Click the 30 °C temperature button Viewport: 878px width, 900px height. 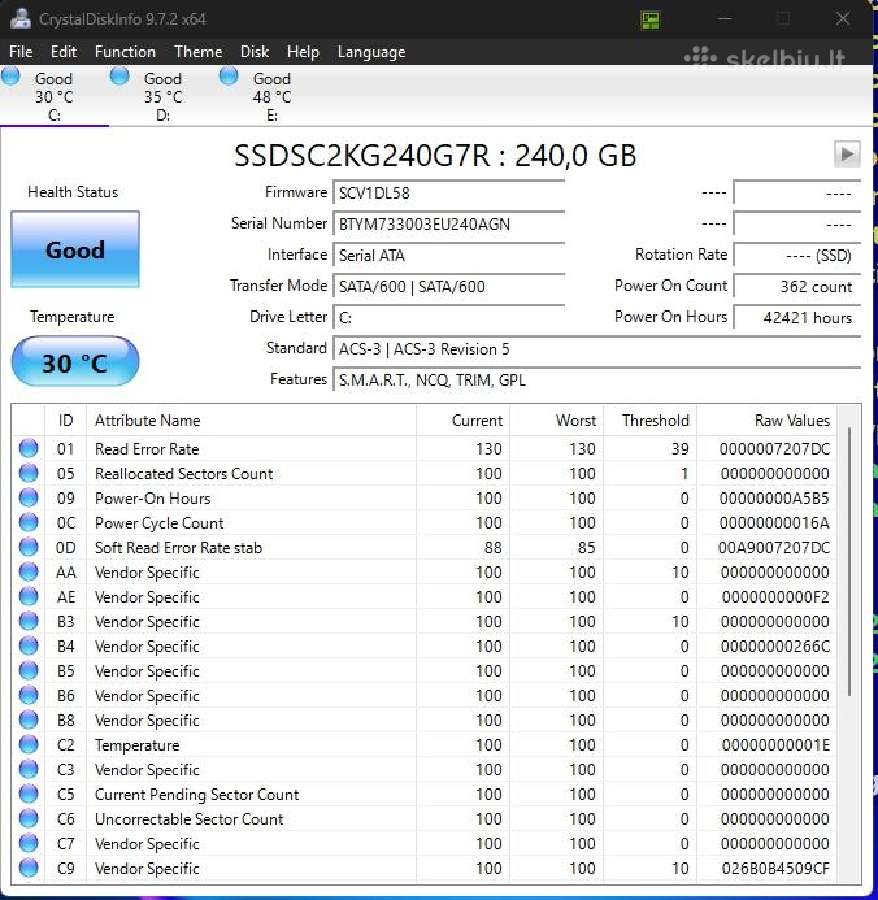(x=75, y=362)
